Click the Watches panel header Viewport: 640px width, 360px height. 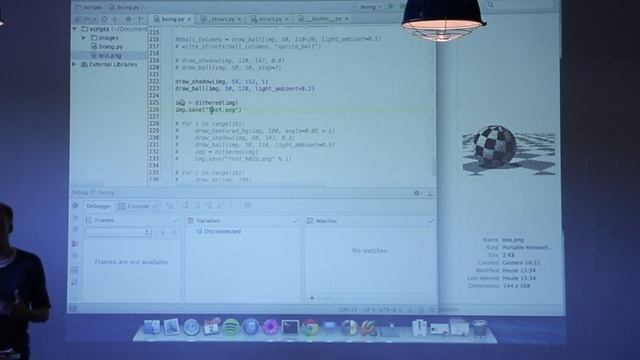pos(369,221)
